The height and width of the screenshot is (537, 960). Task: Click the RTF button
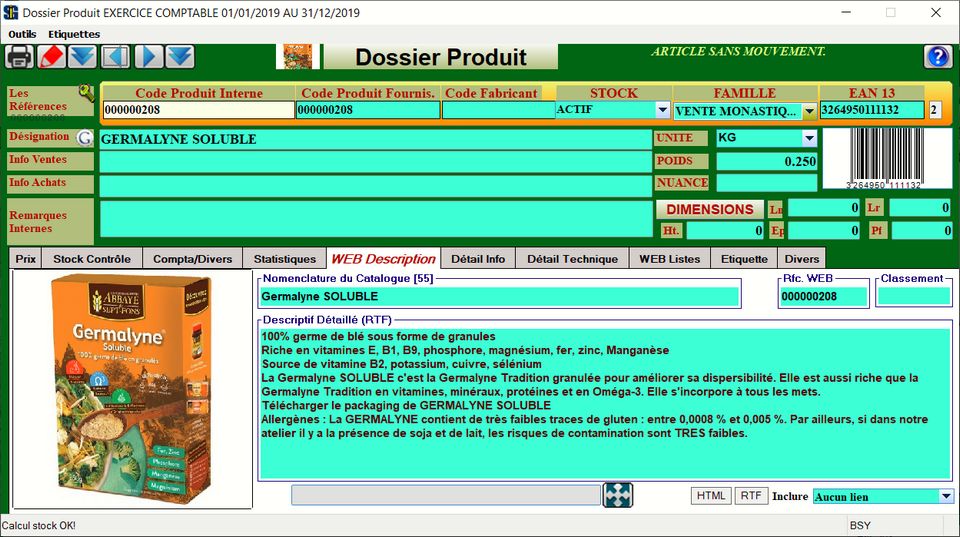(x=751, y=495)
